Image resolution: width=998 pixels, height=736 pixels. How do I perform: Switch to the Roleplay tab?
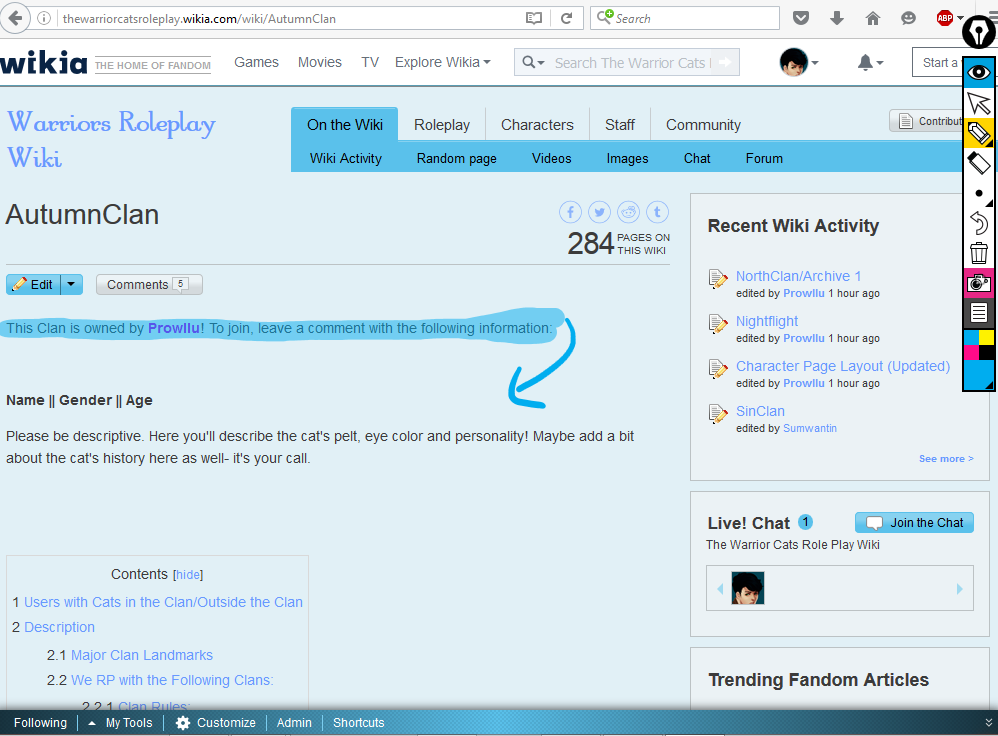click(442, 125)
